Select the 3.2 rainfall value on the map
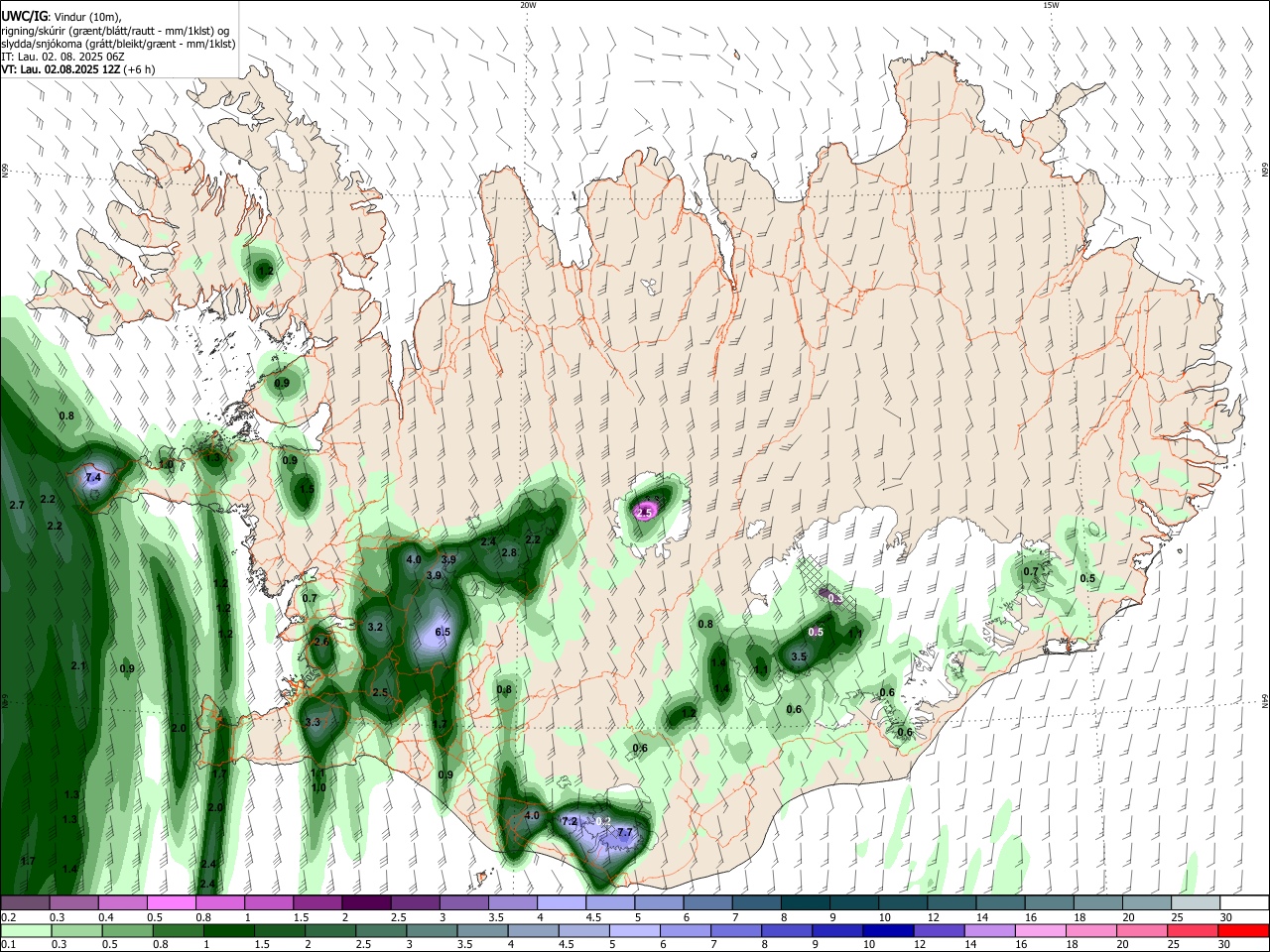The height and width of the screenshot is (952, 1270). (375, 627)
